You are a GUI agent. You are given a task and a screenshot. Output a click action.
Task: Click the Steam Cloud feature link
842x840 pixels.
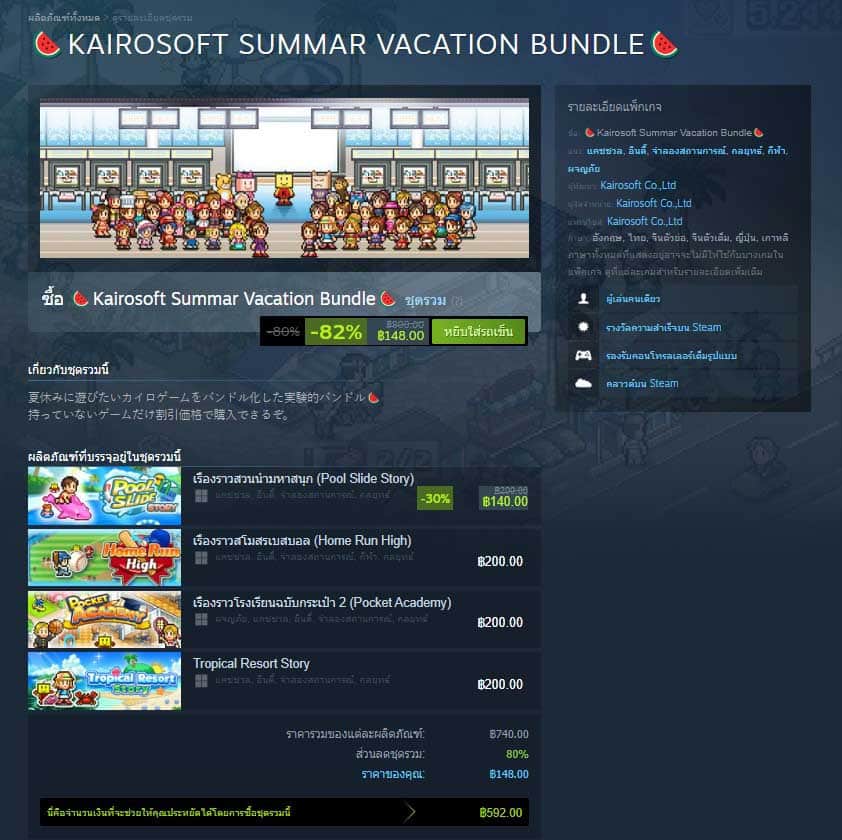642,383
